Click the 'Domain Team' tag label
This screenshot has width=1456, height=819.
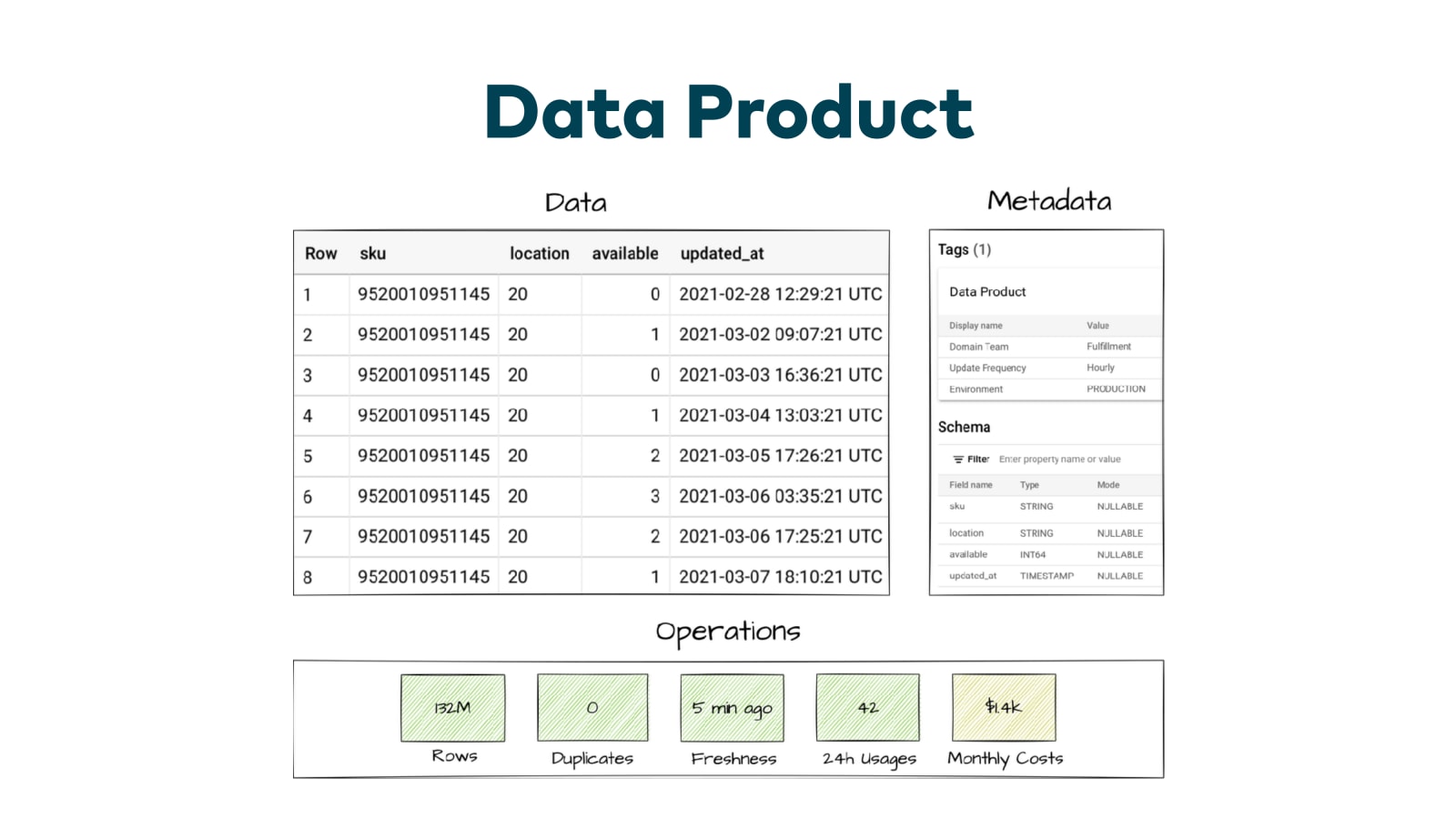(978, 347)
